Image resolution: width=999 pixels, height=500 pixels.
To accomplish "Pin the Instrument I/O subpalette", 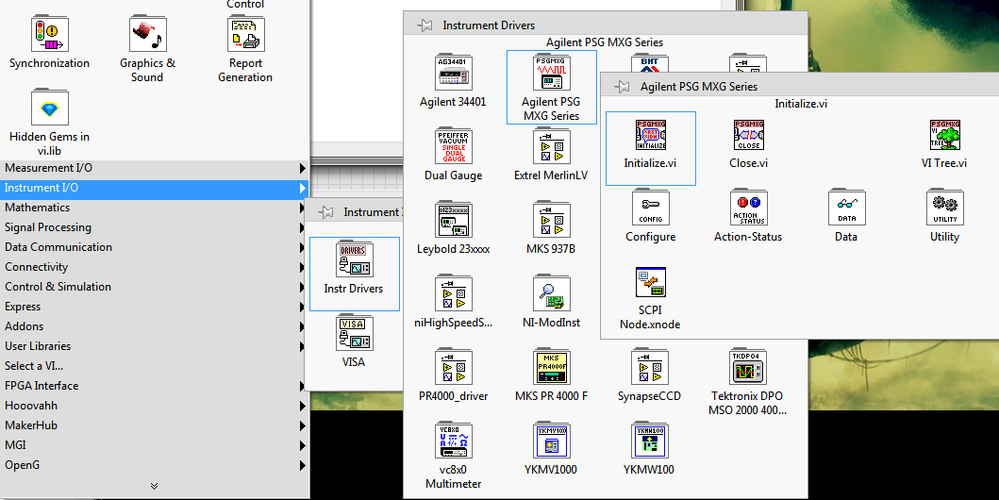I will (326, 212).
